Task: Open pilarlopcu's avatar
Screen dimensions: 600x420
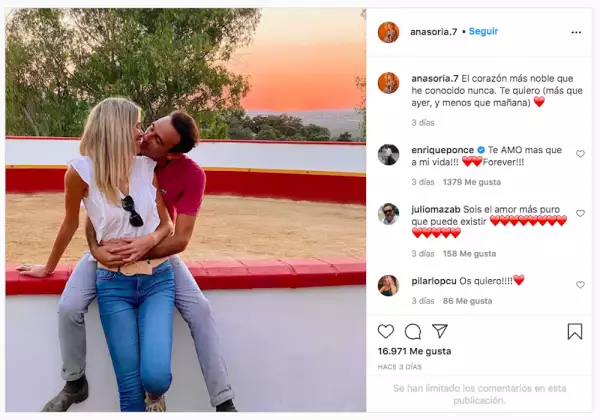Action: click(x=388, y=285)
